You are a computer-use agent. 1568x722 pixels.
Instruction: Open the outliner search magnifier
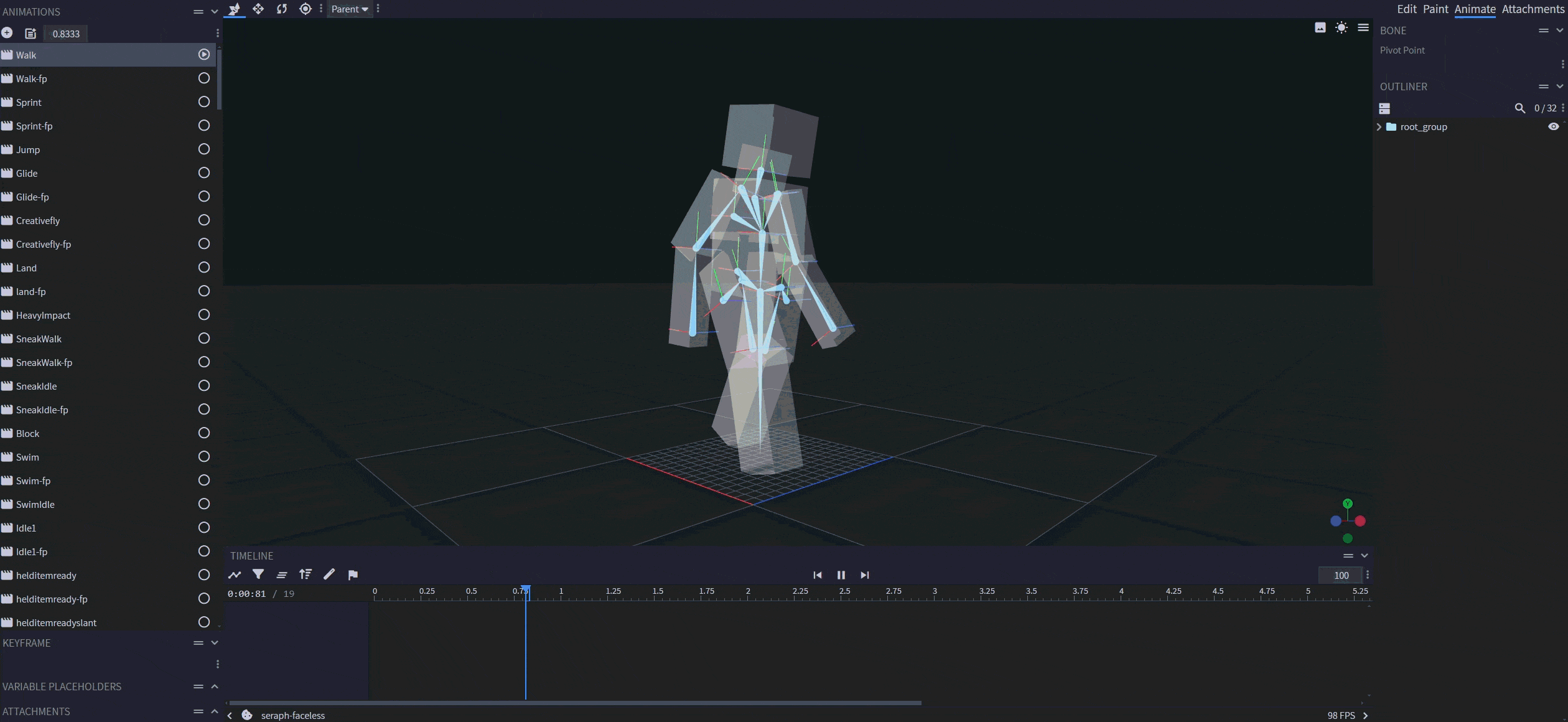point(1519,108)
